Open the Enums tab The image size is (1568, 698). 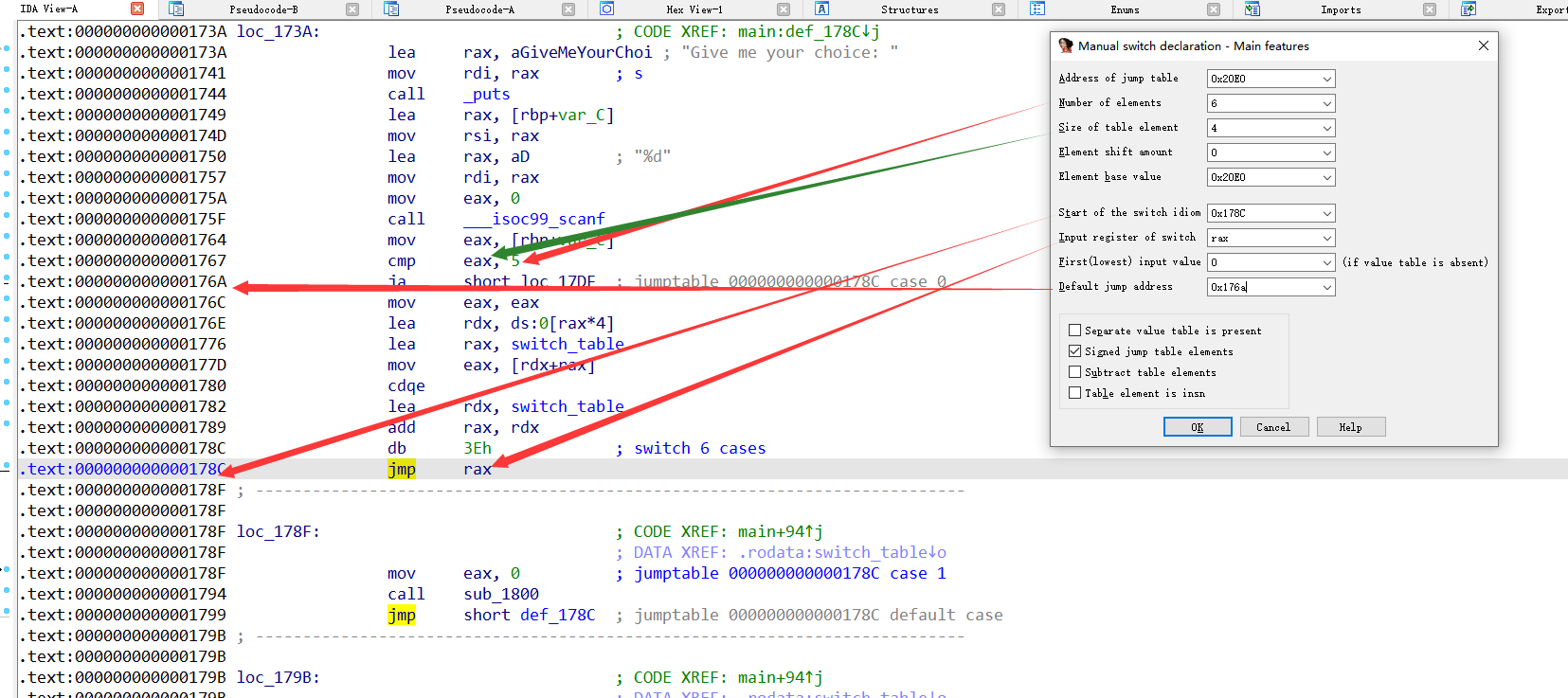[1125, 9]
